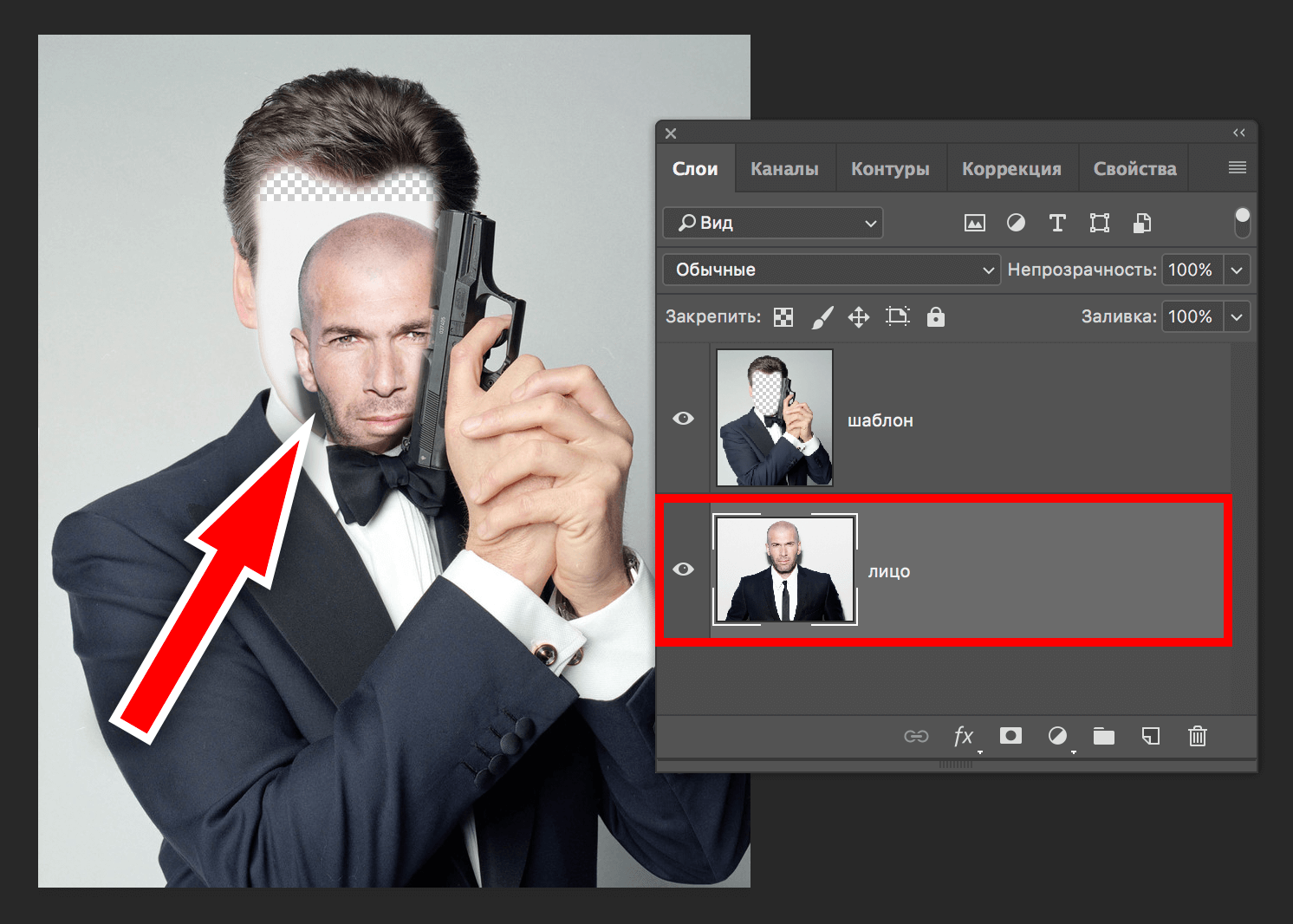
Task: Open the Layers panel menu
Action: (1235, 167)
